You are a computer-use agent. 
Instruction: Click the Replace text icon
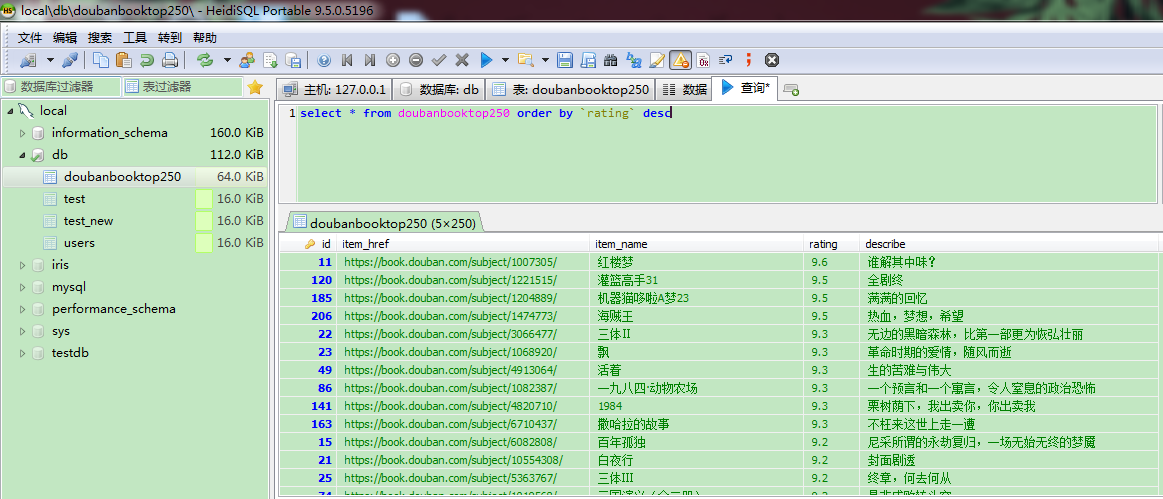(634, 60)
